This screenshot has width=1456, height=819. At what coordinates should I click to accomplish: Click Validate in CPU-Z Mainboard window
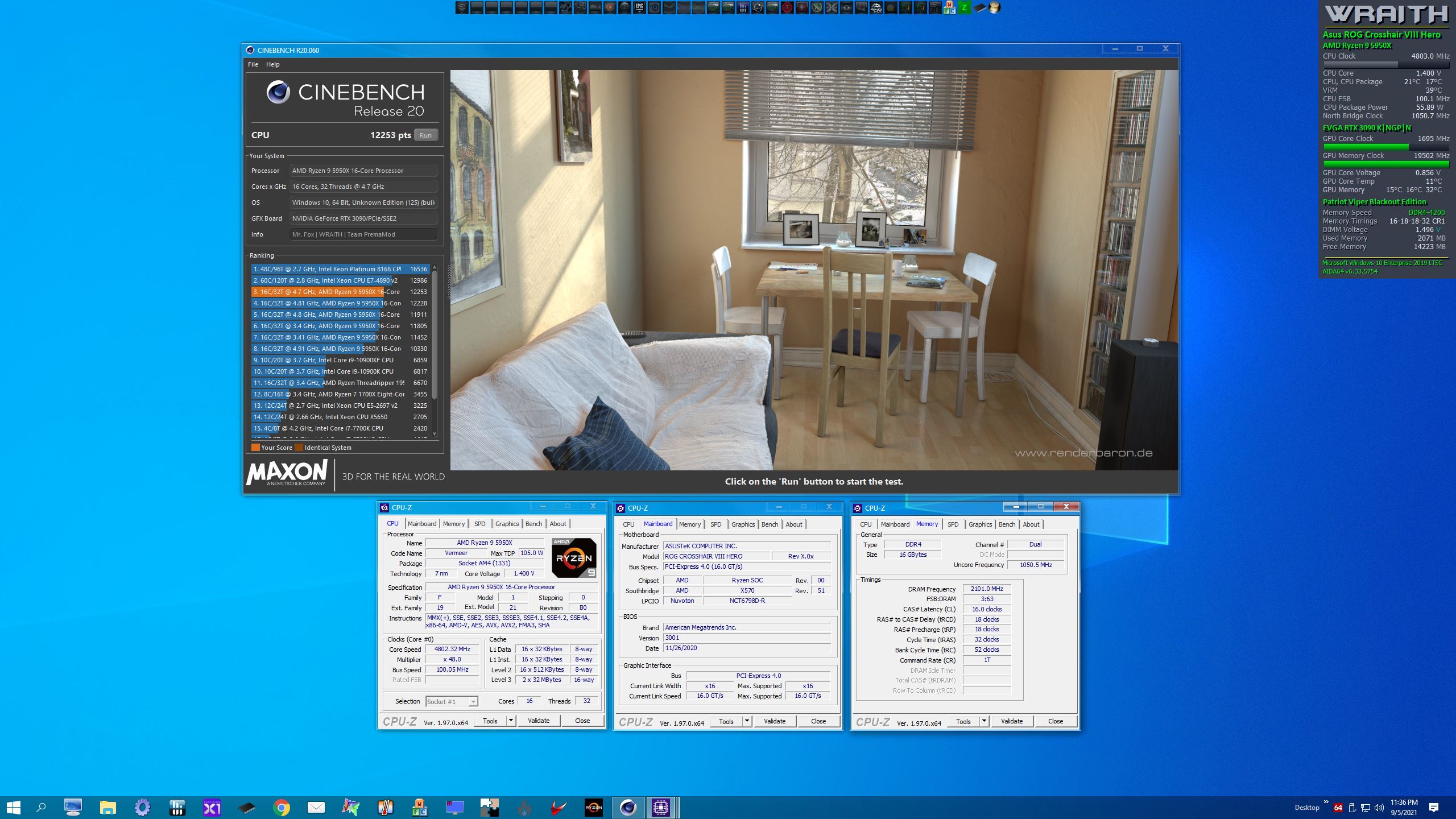[774, 721]
